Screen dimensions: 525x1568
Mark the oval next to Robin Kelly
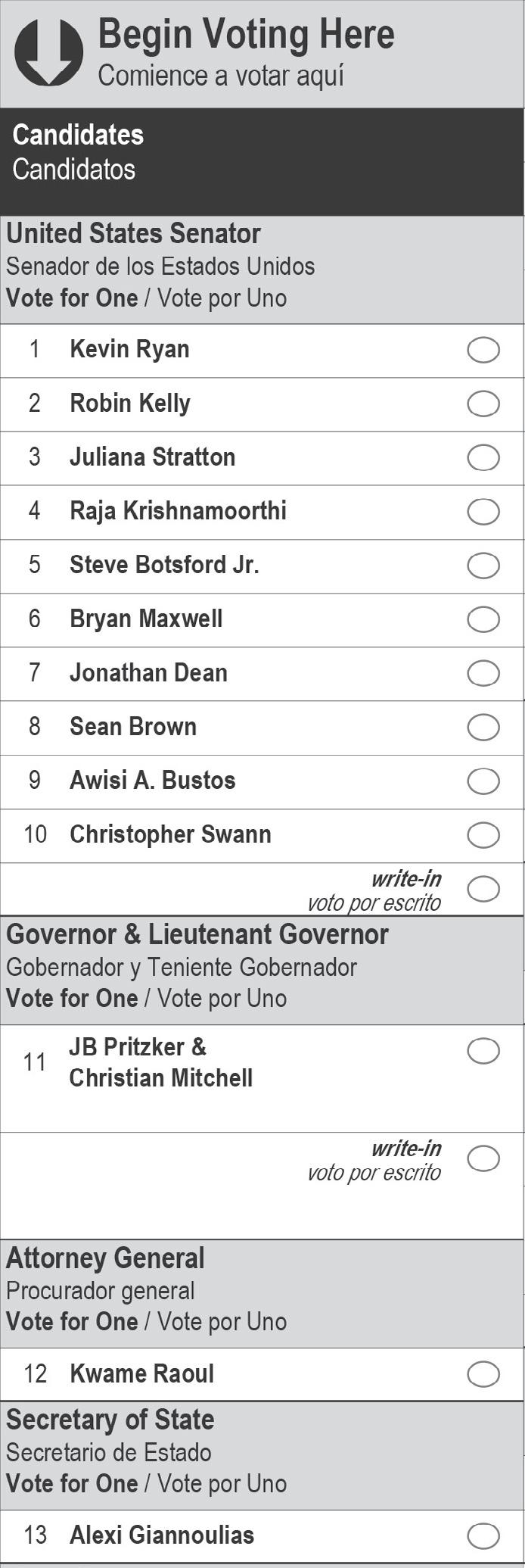coord(483,404)
